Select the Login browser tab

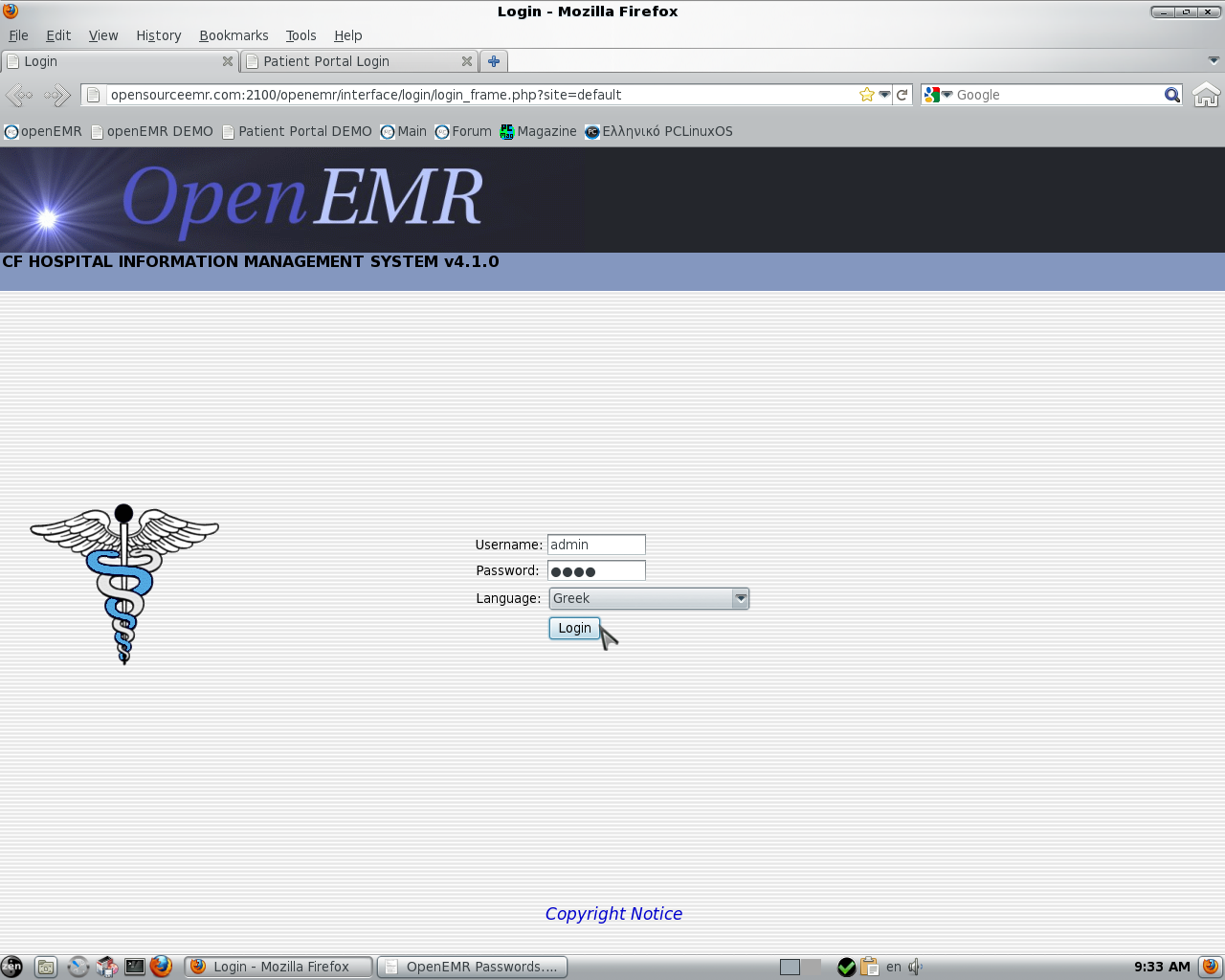[x=120, y=61]
